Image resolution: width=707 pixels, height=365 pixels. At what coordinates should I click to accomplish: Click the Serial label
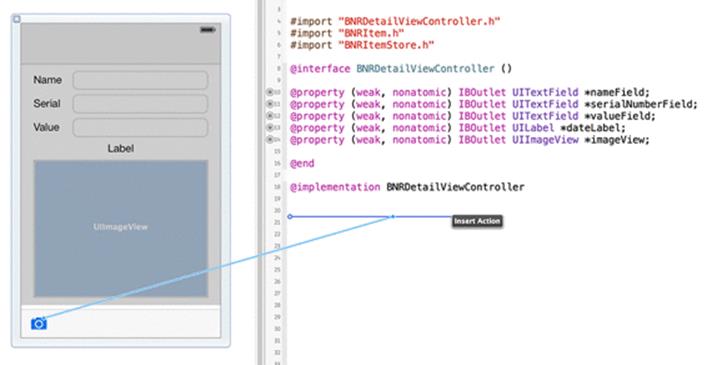[47, 104]
